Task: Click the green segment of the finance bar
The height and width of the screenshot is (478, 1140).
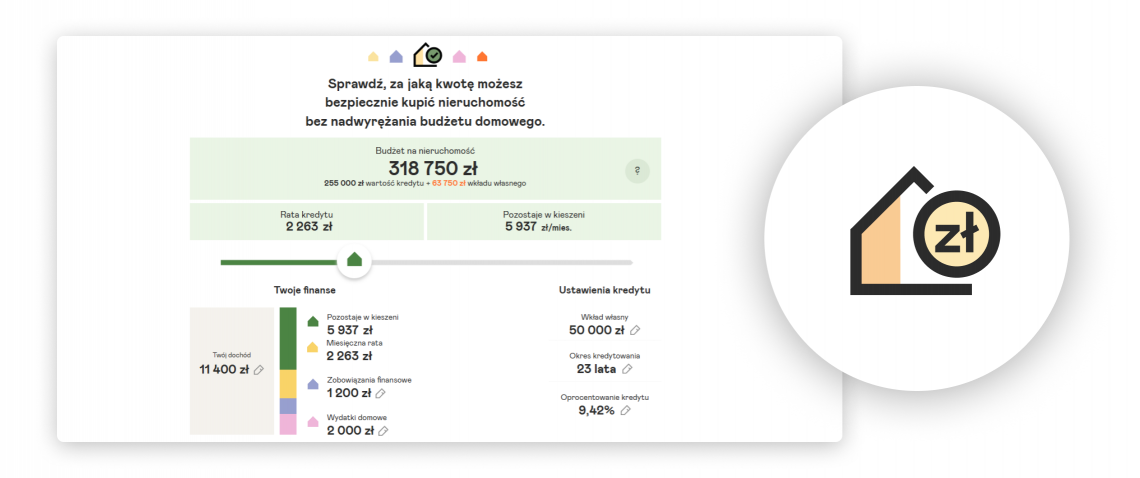Action: pos(288,338)
